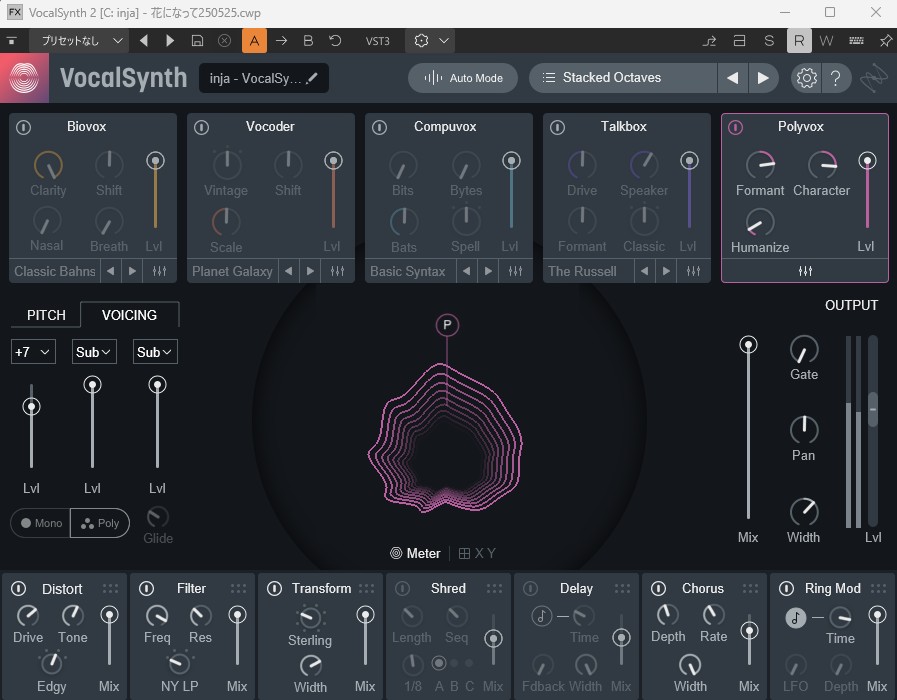Click the undo arrow in host toolbar

coord(336,41)
